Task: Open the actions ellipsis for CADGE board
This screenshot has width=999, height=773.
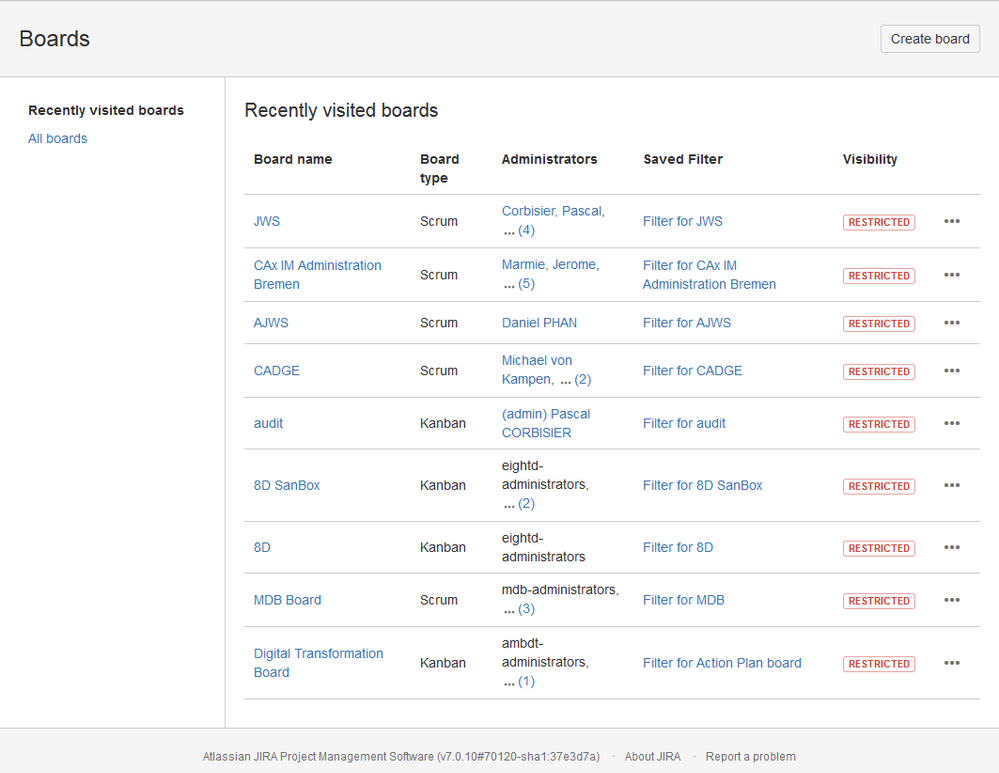Action: [x=951, y=371]
